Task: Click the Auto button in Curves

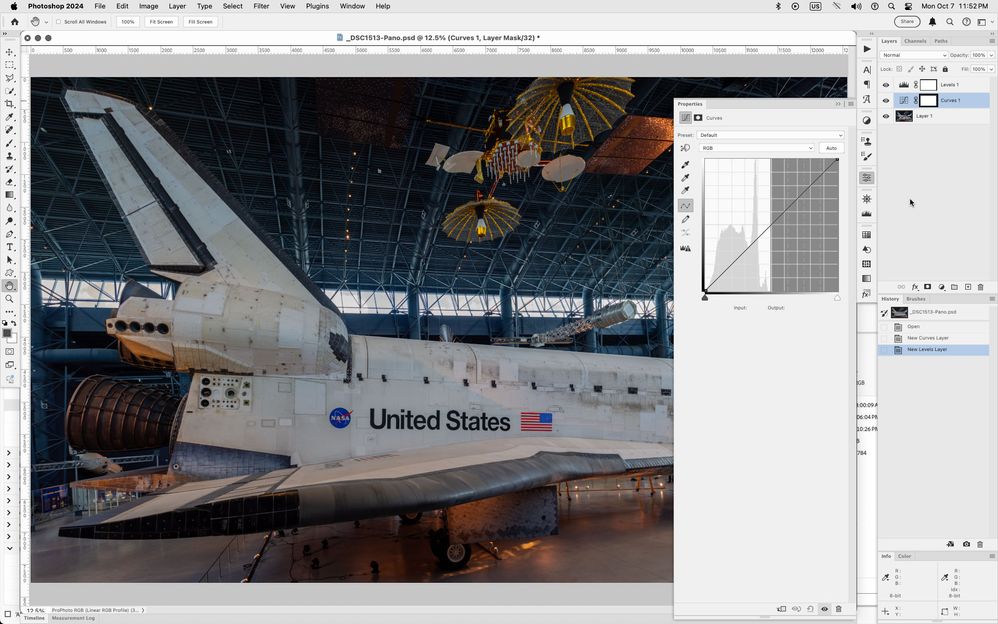Action: tap(831, 148)
